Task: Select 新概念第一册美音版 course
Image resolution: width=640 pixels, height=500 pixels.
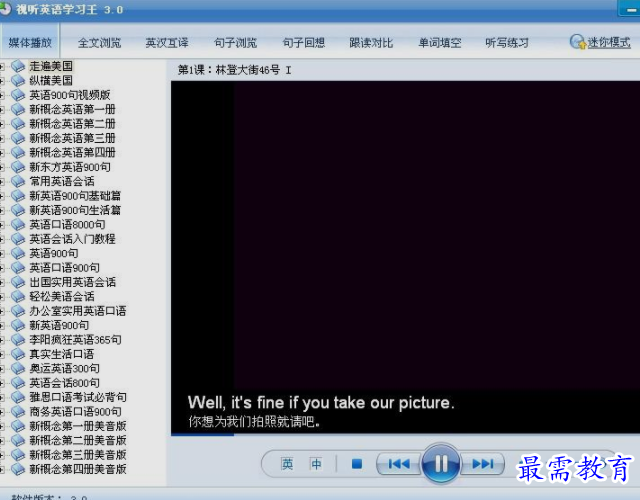Action: point(78,426)
